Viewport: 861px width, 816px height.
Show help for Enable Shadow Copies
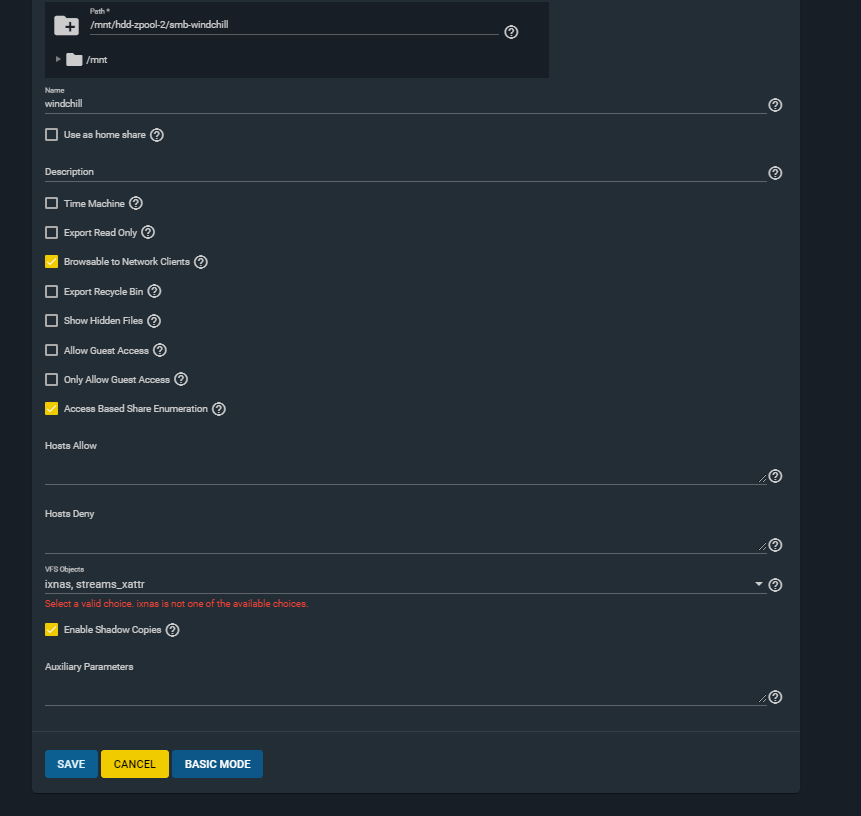[x=172, y=630]
